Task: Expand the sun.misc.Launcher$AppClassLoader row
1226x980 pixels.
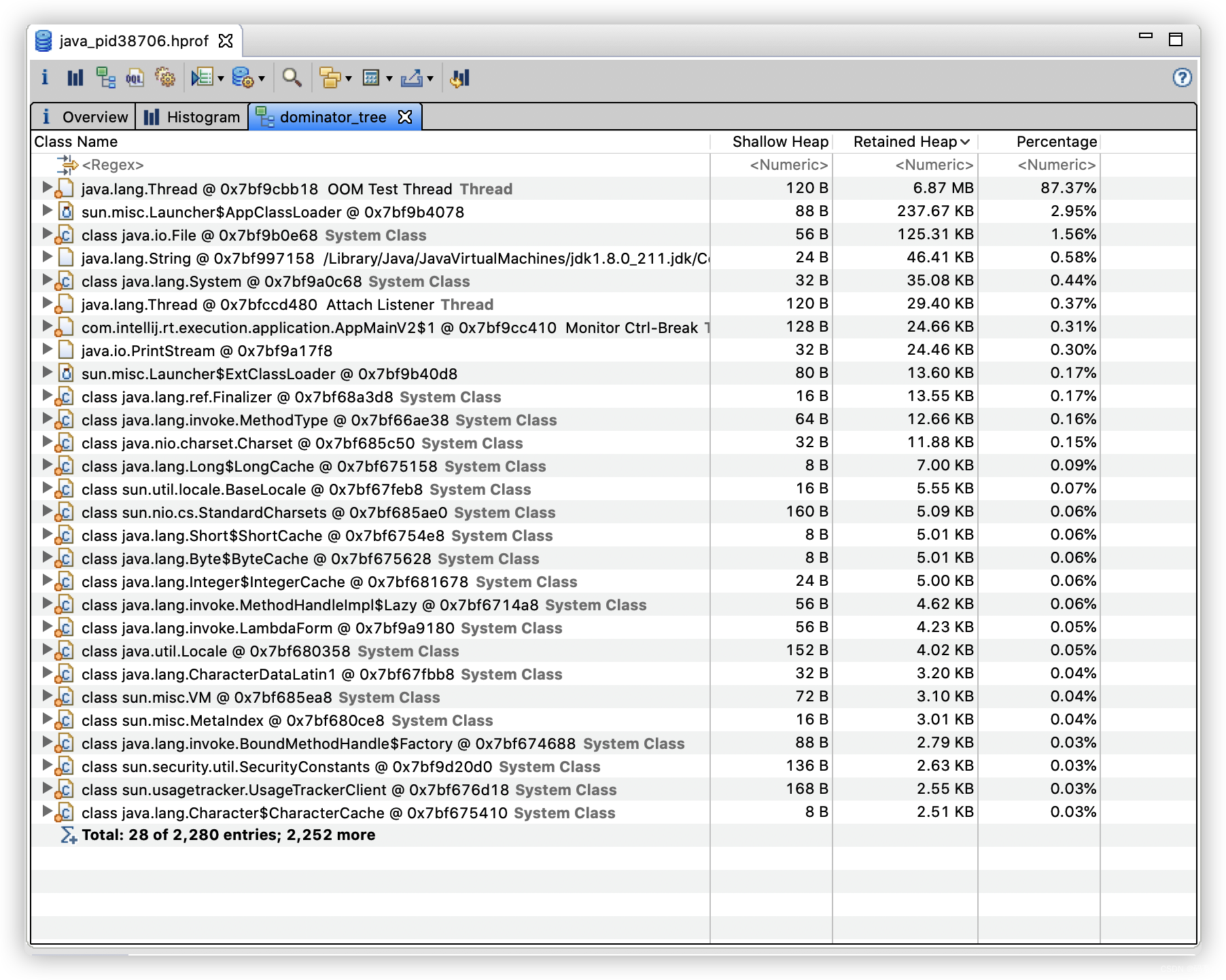Action: [46, 210]
